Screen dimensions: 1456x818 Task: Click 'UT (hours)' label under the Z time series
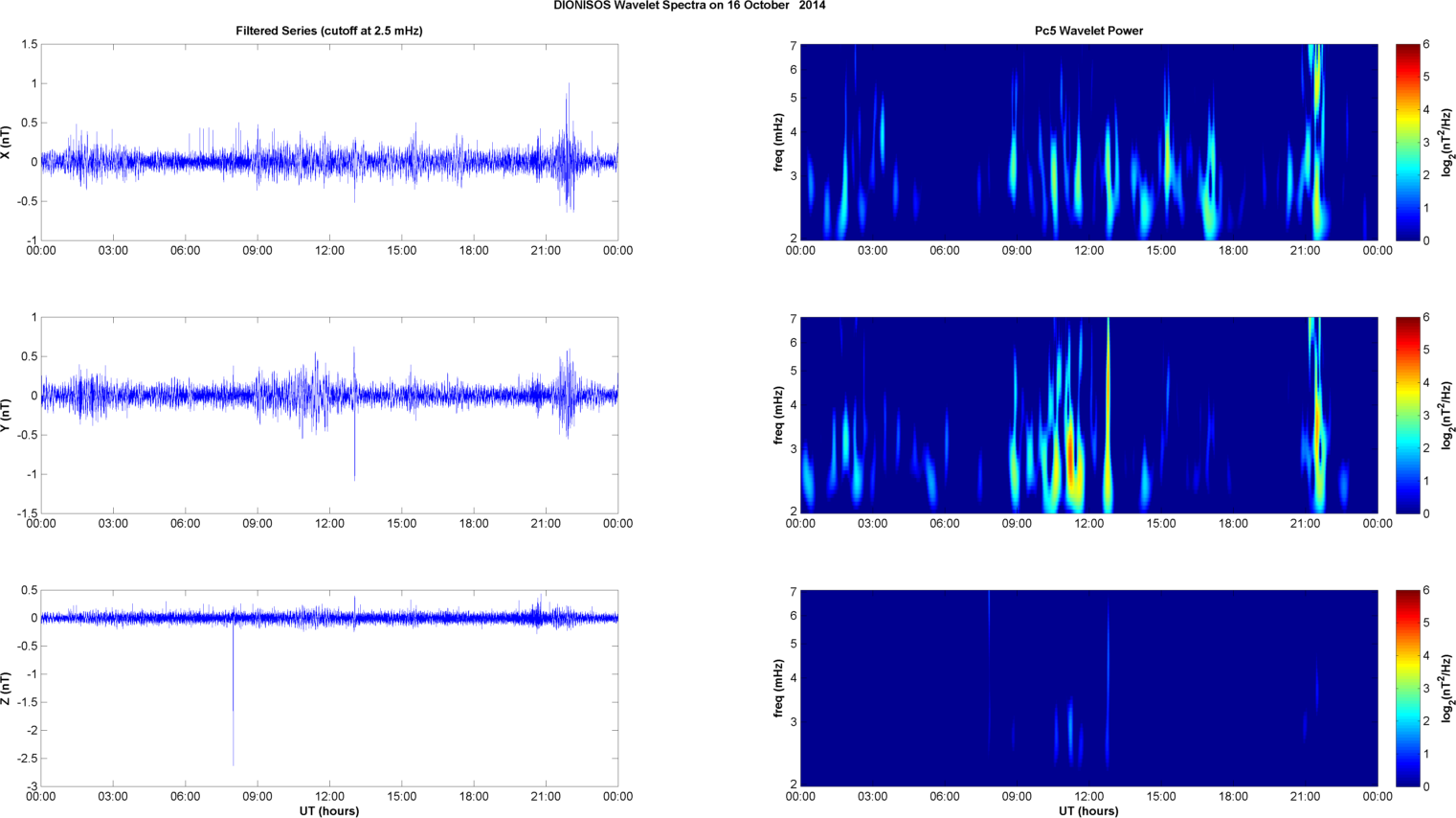point(329,811)
